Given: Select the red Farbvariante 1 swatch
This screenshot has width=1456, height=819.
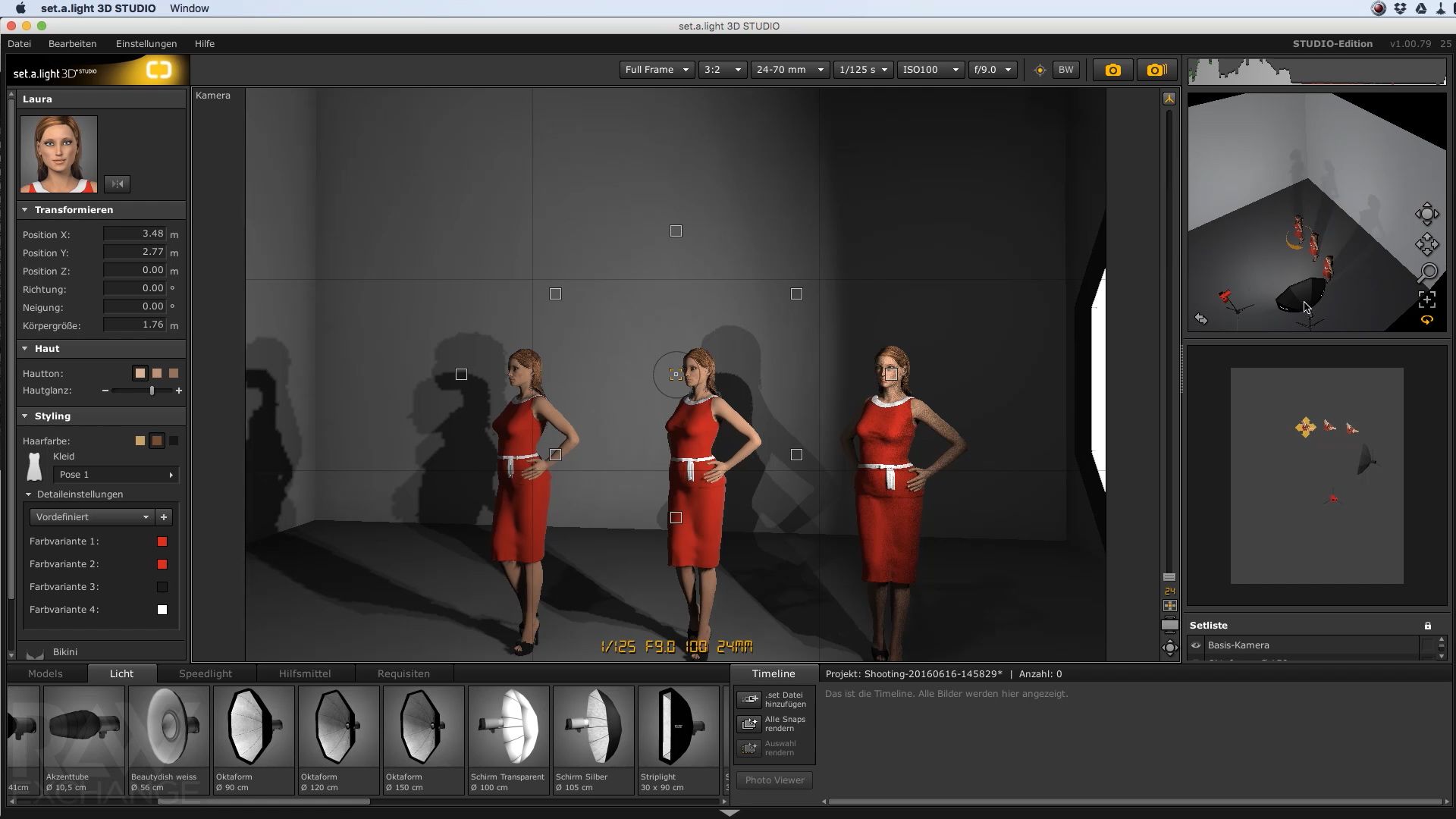Looking at the screenshot, I should tap(162, 541).
